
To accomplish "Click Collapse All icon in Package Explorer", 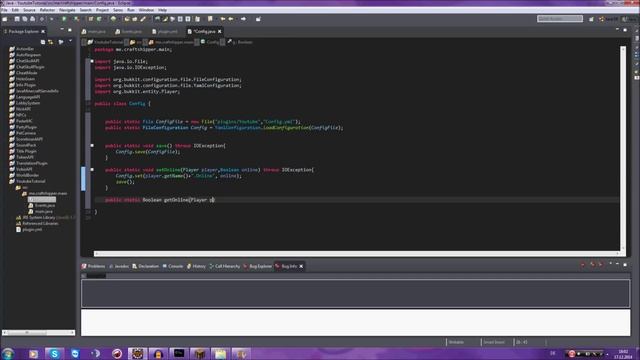I will pyautogui.click(x=43, y=42).
